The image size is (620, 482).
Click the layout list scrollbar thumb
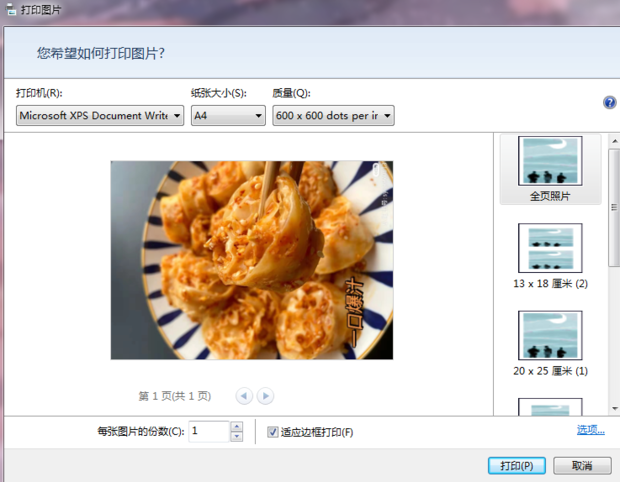click(614, 208)
